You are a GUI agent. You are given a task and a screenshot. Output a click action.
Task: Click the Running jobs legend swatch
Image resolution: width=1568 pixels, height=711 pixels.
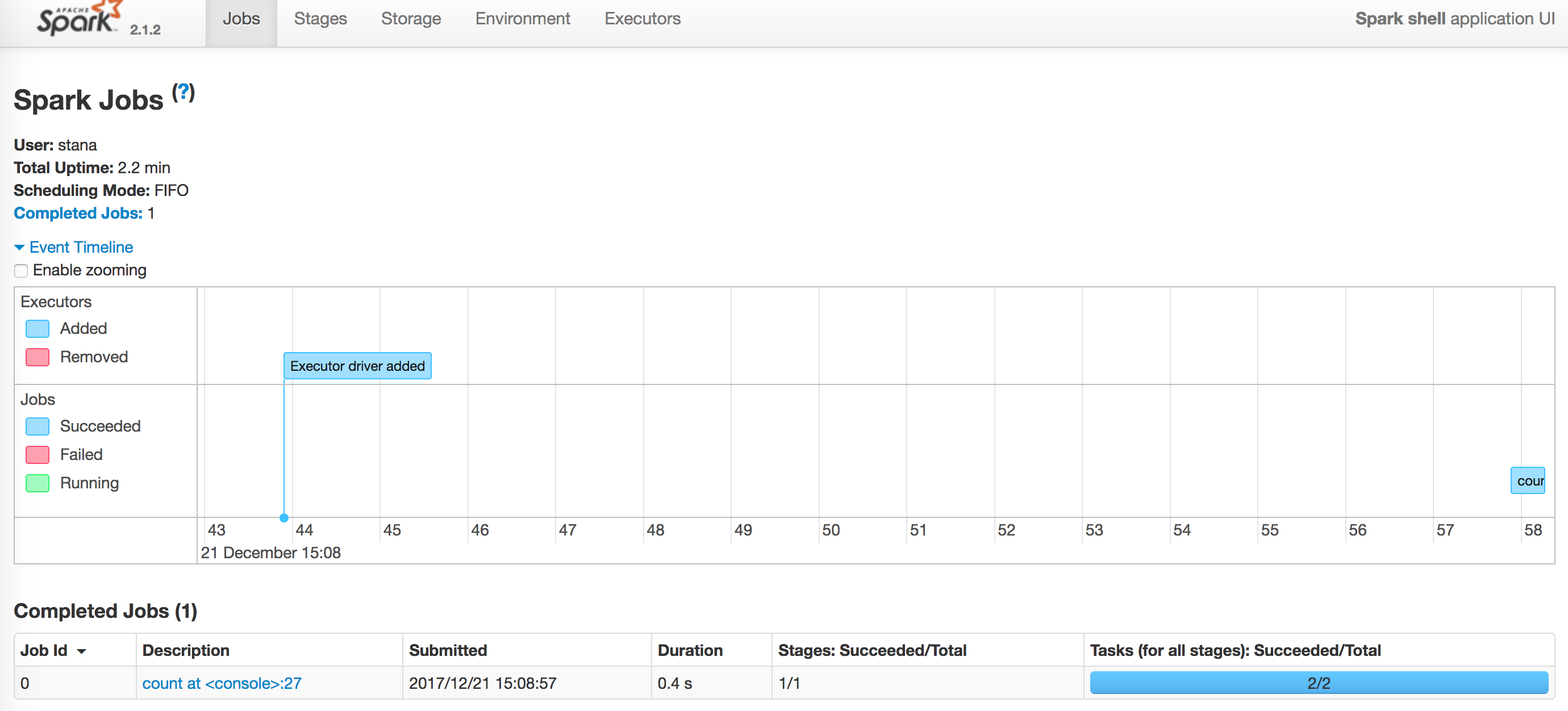37,483
